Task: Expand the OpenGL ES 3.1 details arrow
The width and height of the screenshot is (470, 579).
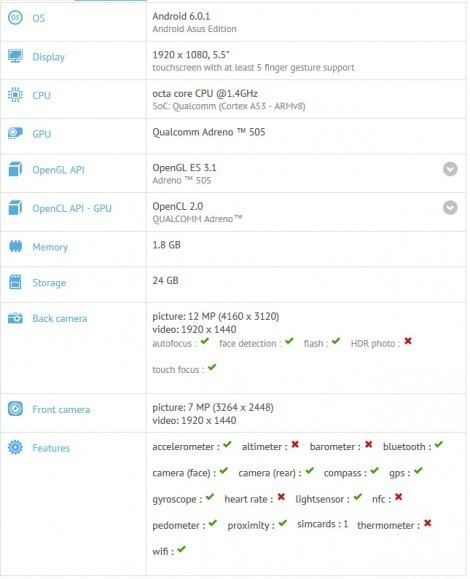Action: coord(450,169)
